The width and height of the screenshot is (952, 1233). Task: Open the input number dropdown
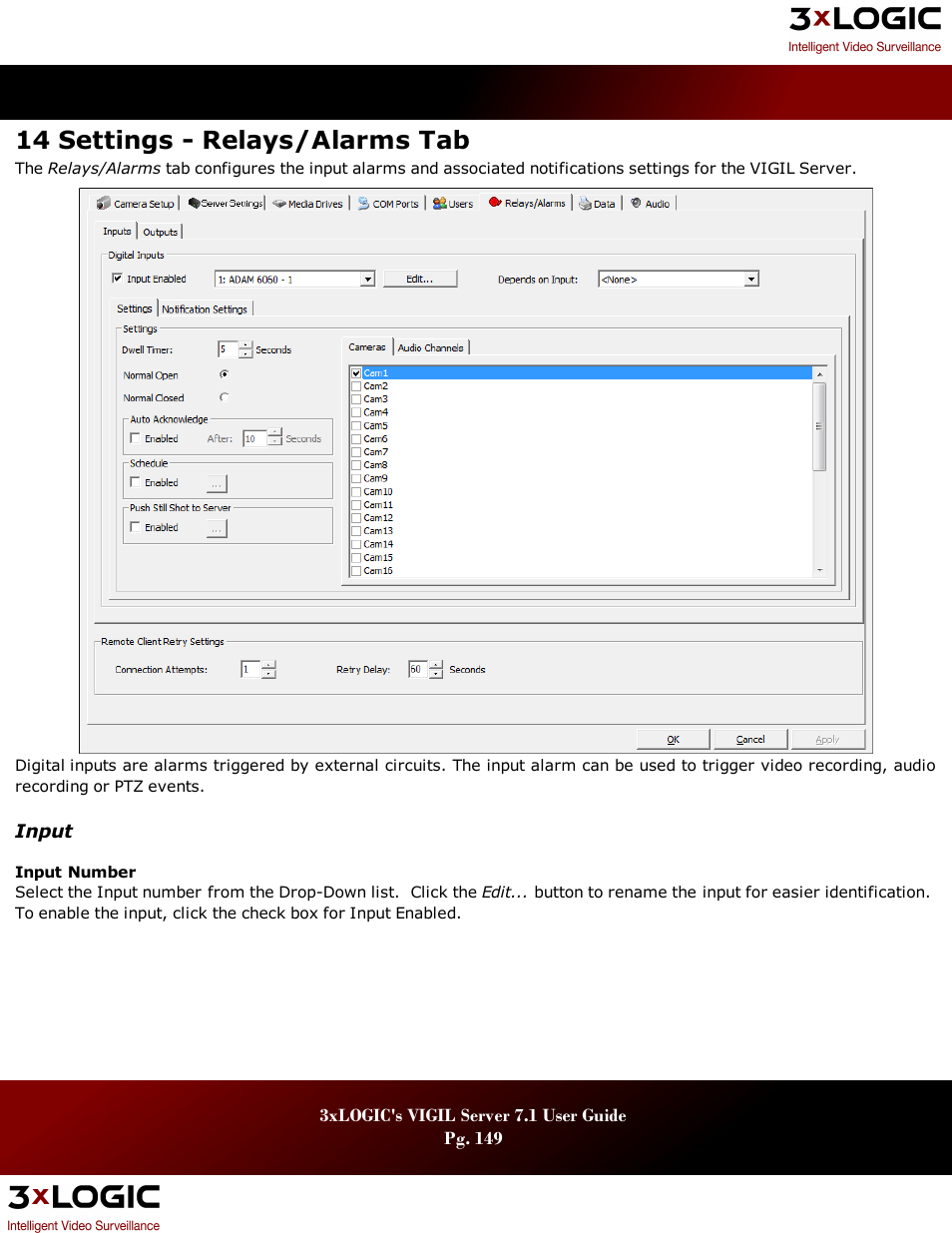coord(367,279)
